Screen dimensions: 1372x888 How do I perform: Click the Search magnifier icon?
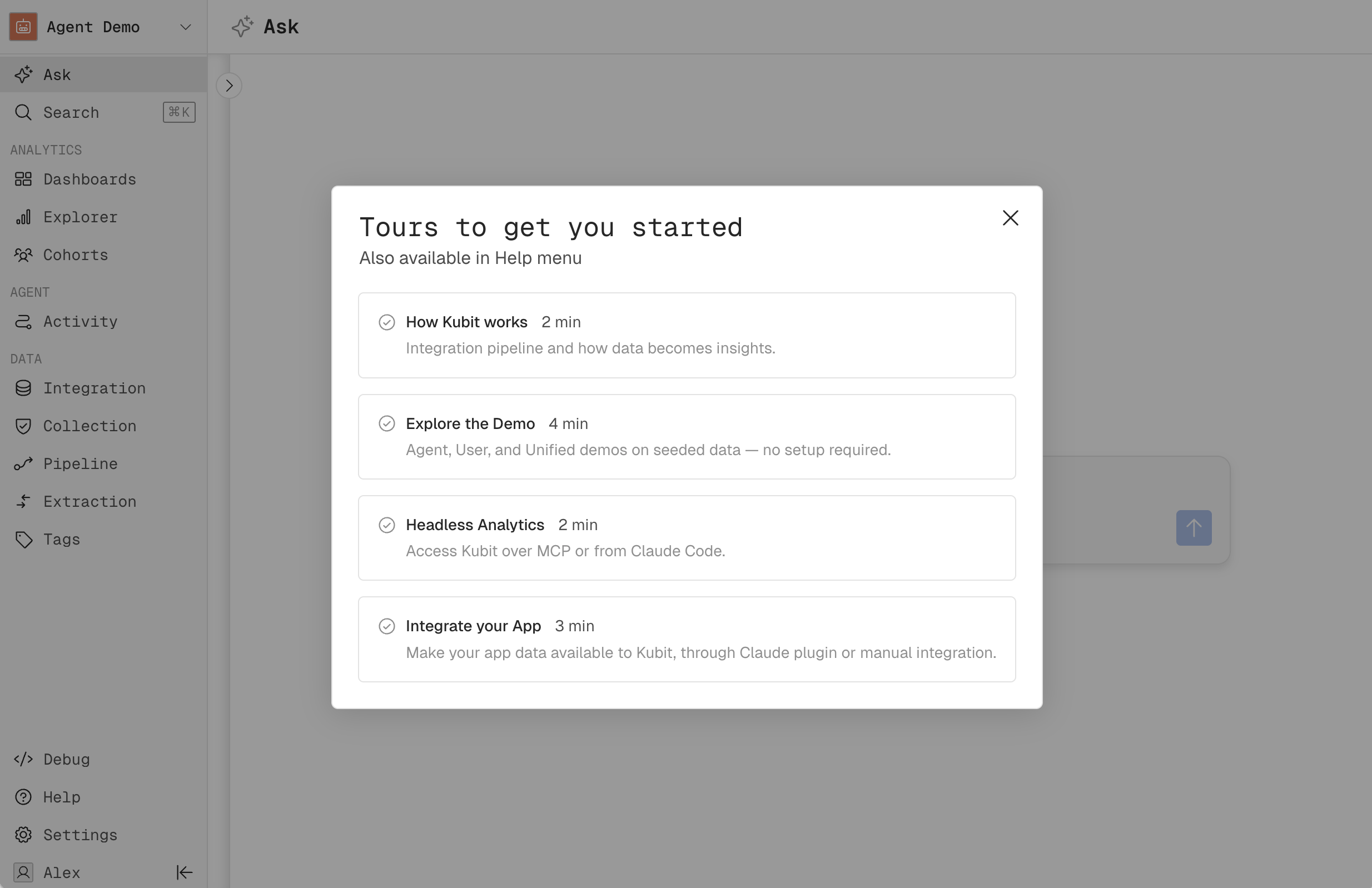[x=23, y=112]
